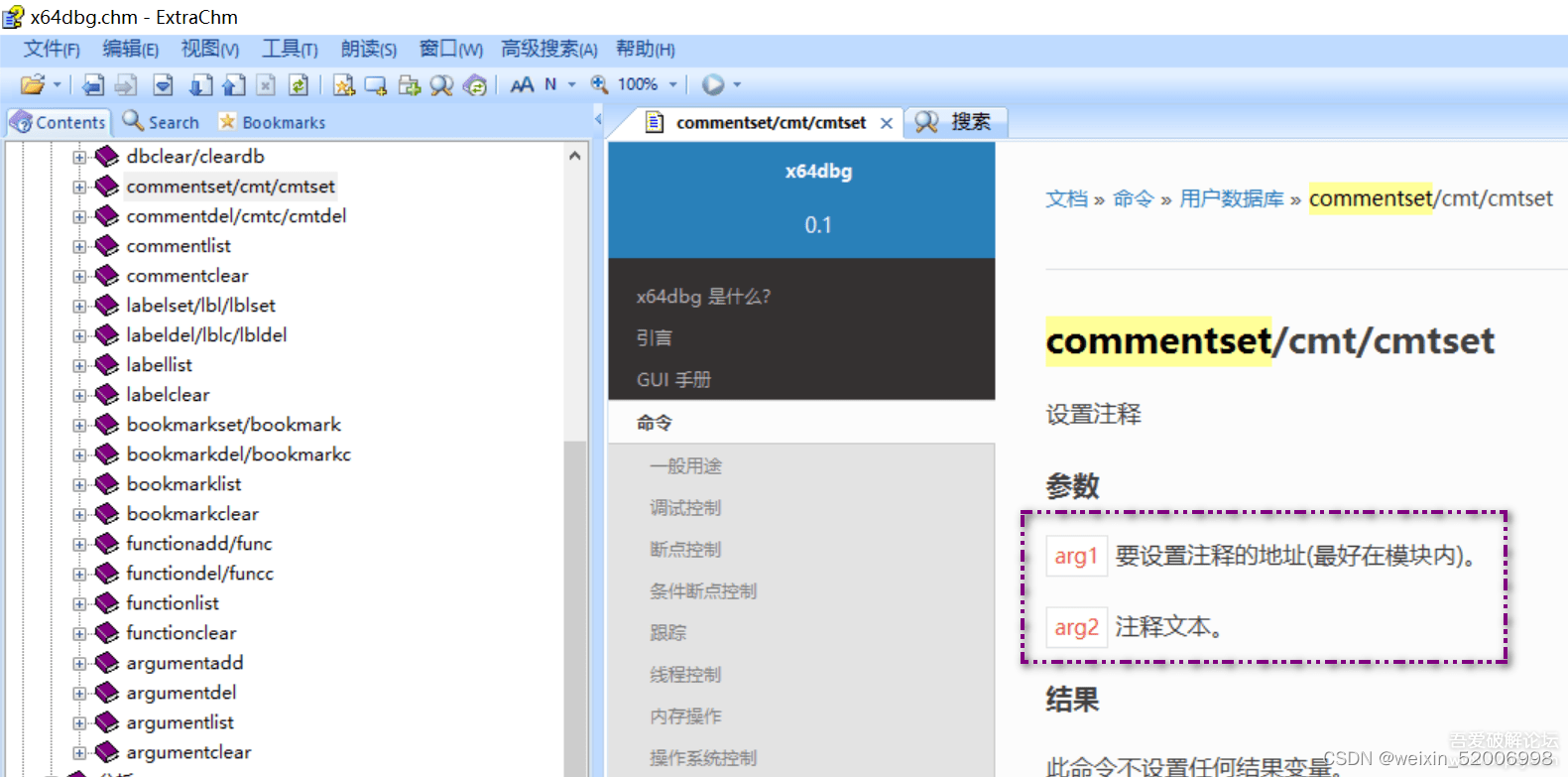
Task: Expand the argumentclear tree node
Action: pos(79,752)
